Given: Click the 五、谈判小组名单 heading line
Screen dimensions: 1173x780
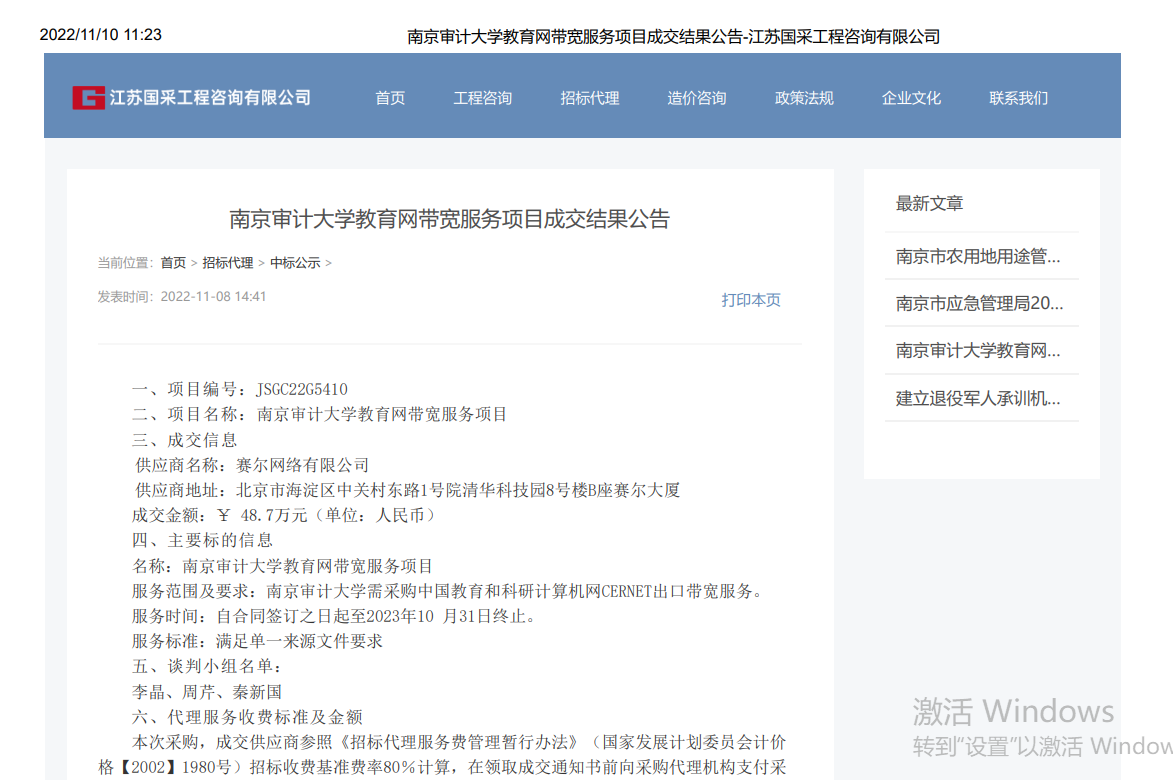Looking at the screenshot, I should [x=206, y=666].
